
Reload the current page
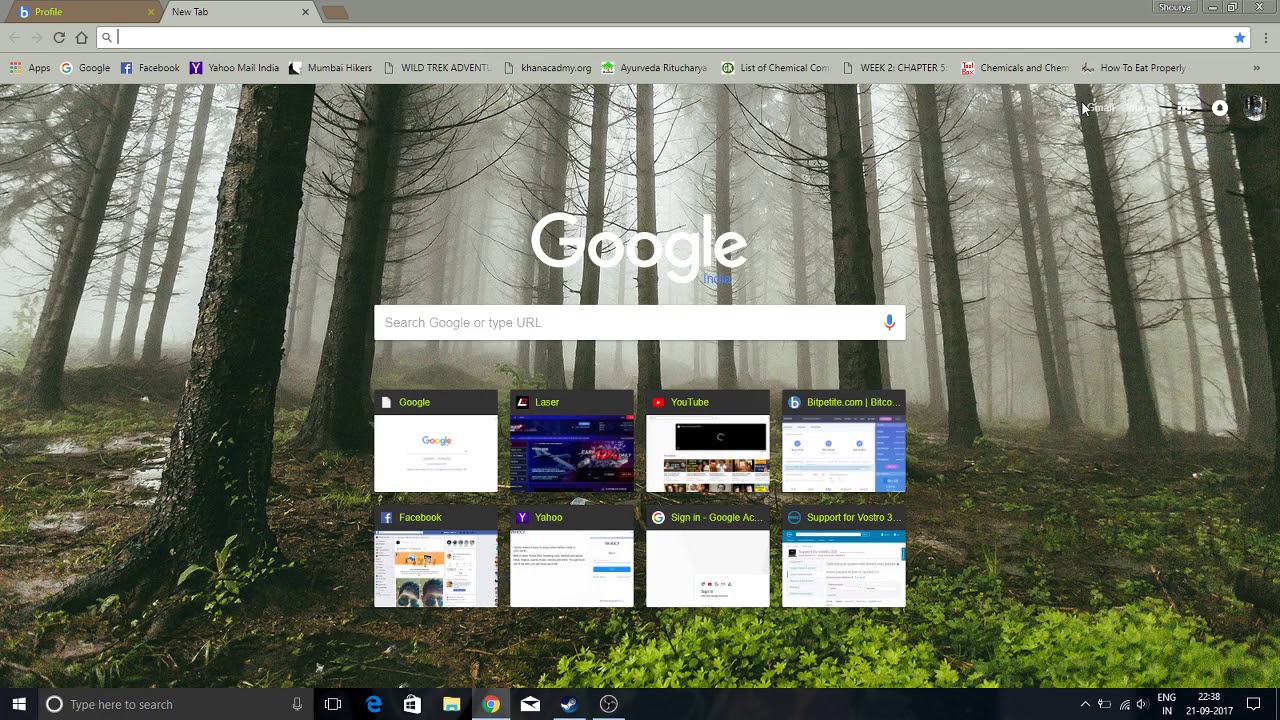59,37
